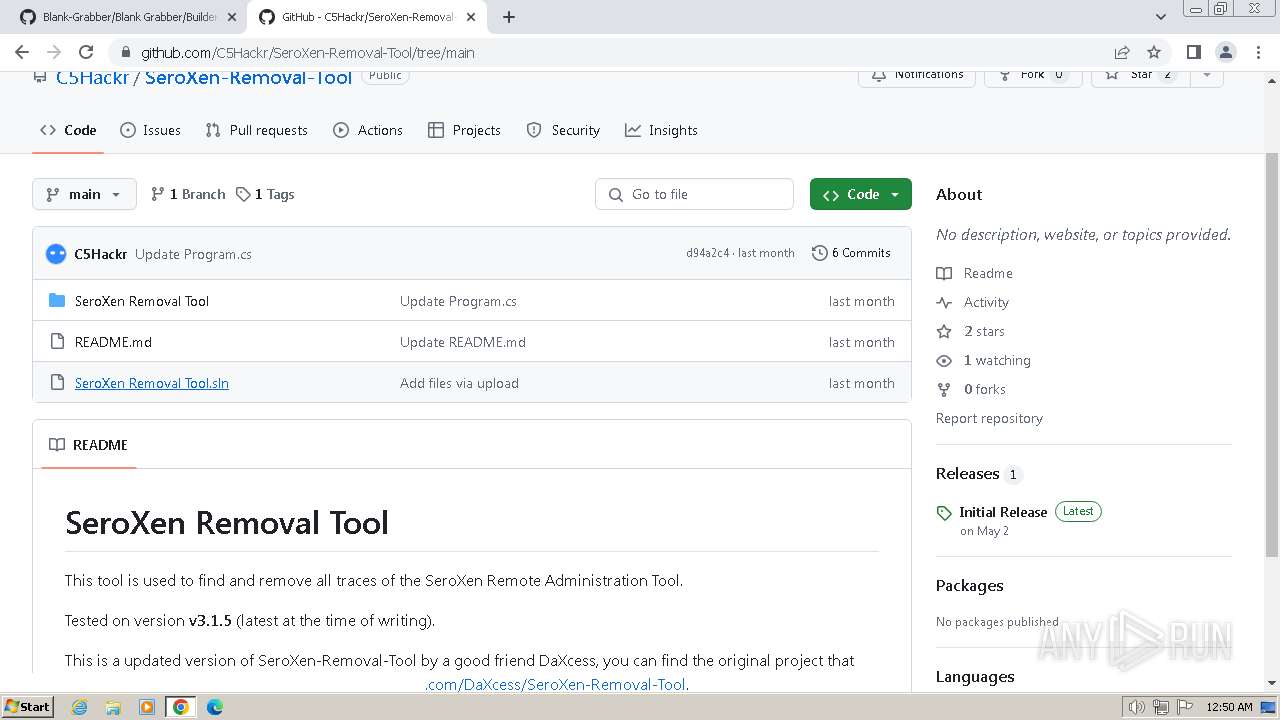Expand the green Code download dropdown
1280x720 pixels.
tap(860, 194)
